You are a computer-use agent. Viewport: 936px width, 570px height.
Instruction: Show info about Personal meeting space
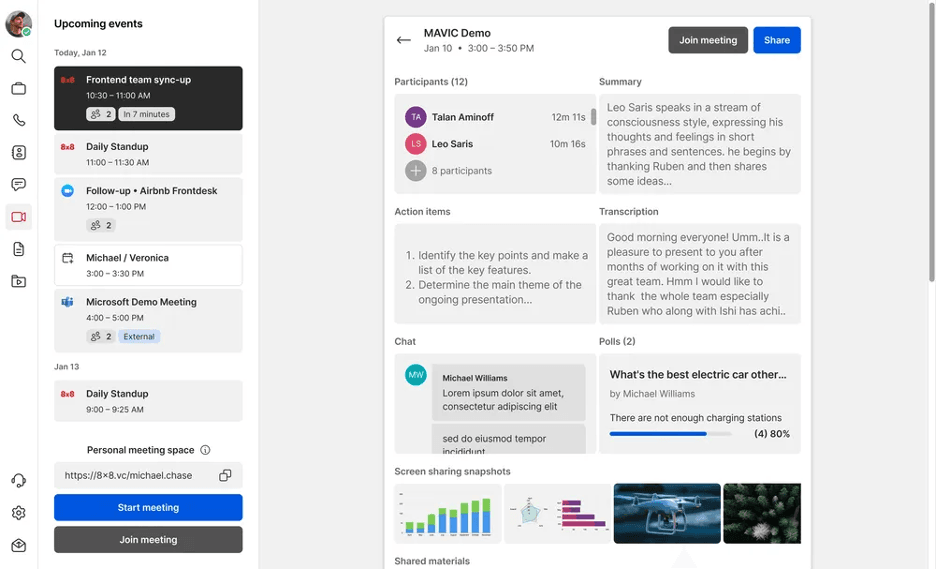click(205, 451)
